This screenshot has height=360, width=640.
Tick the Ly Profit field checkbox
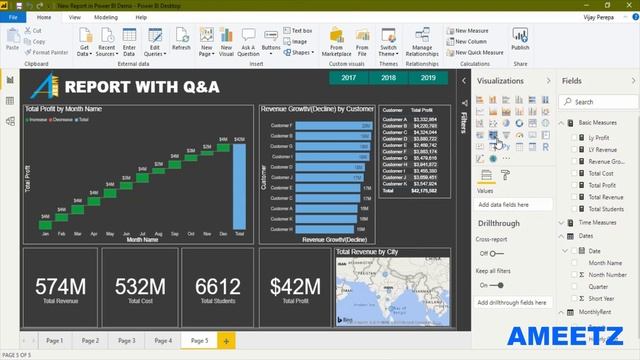click(575, 138)
